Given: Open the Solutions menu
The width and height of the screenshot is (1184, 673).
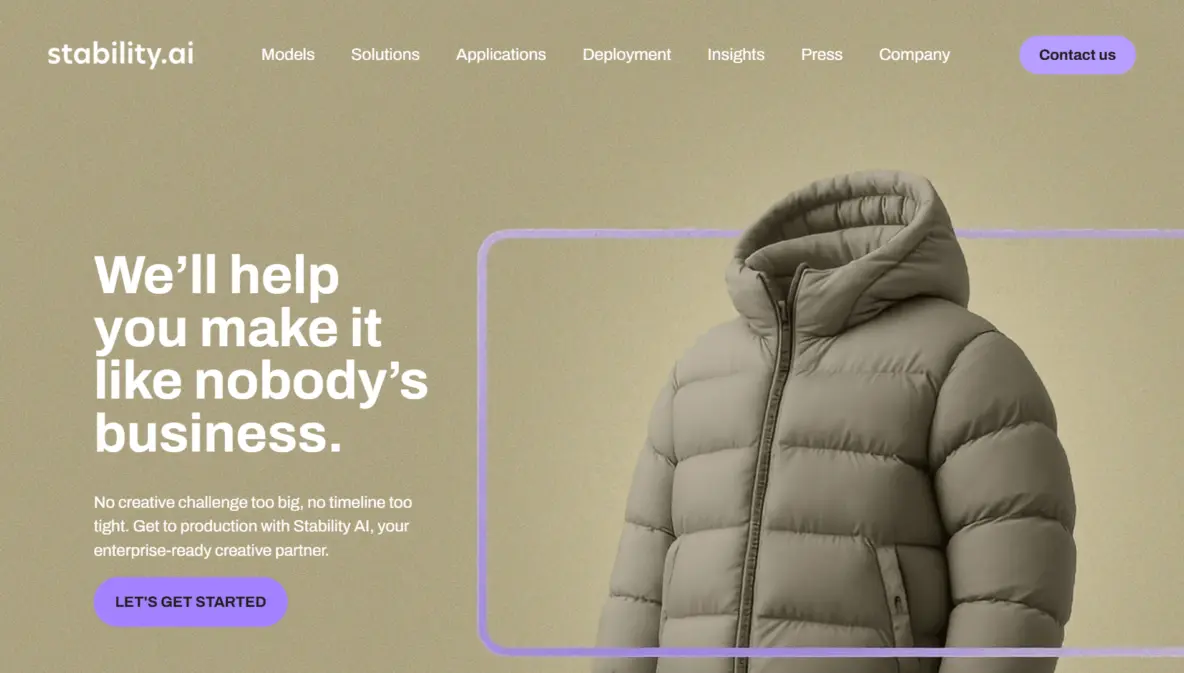Looking at the screenshot, I should [385, 54].
